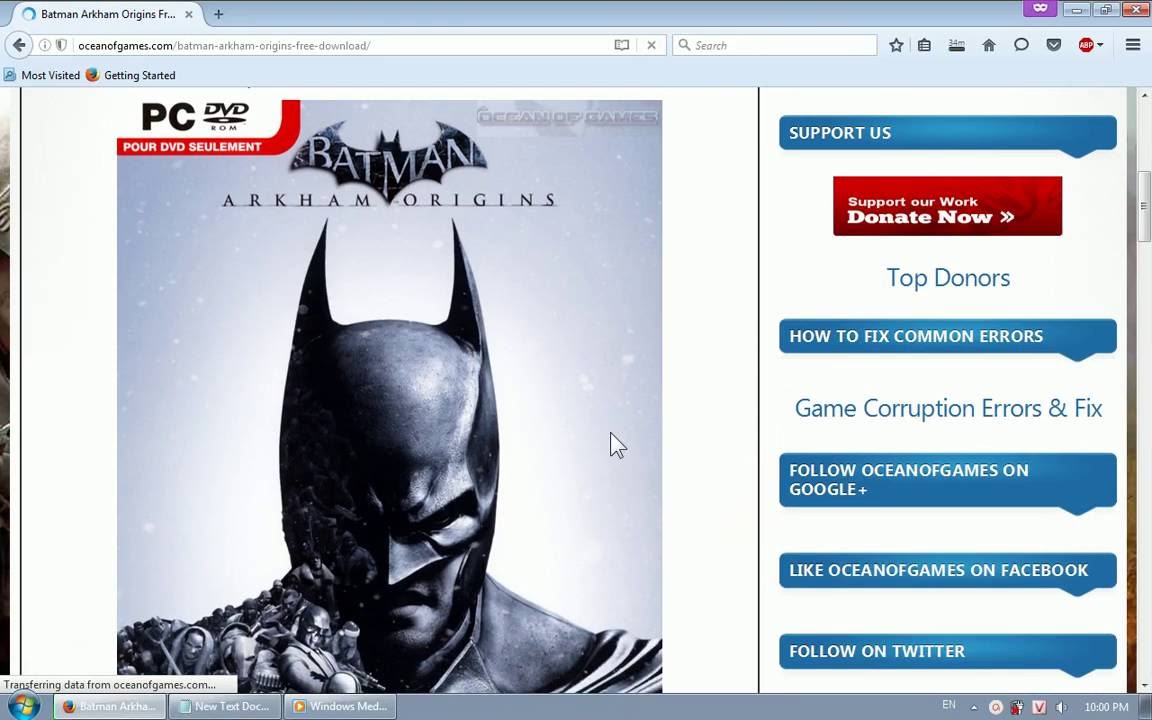
Task: Click EN language indicator in tray
Action: click(948, 705)
